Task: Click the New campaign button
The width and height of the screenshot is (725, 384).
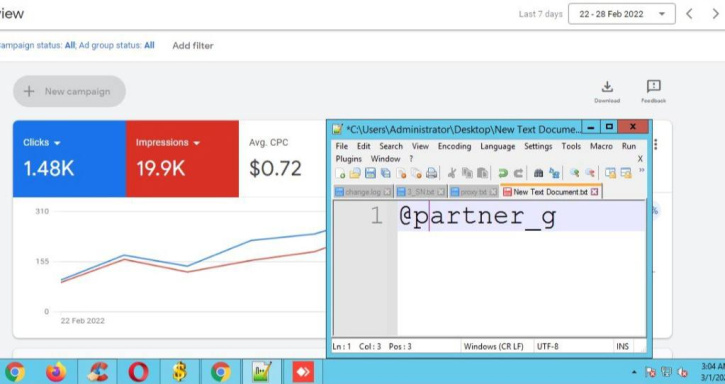Action: pos(69,91)
